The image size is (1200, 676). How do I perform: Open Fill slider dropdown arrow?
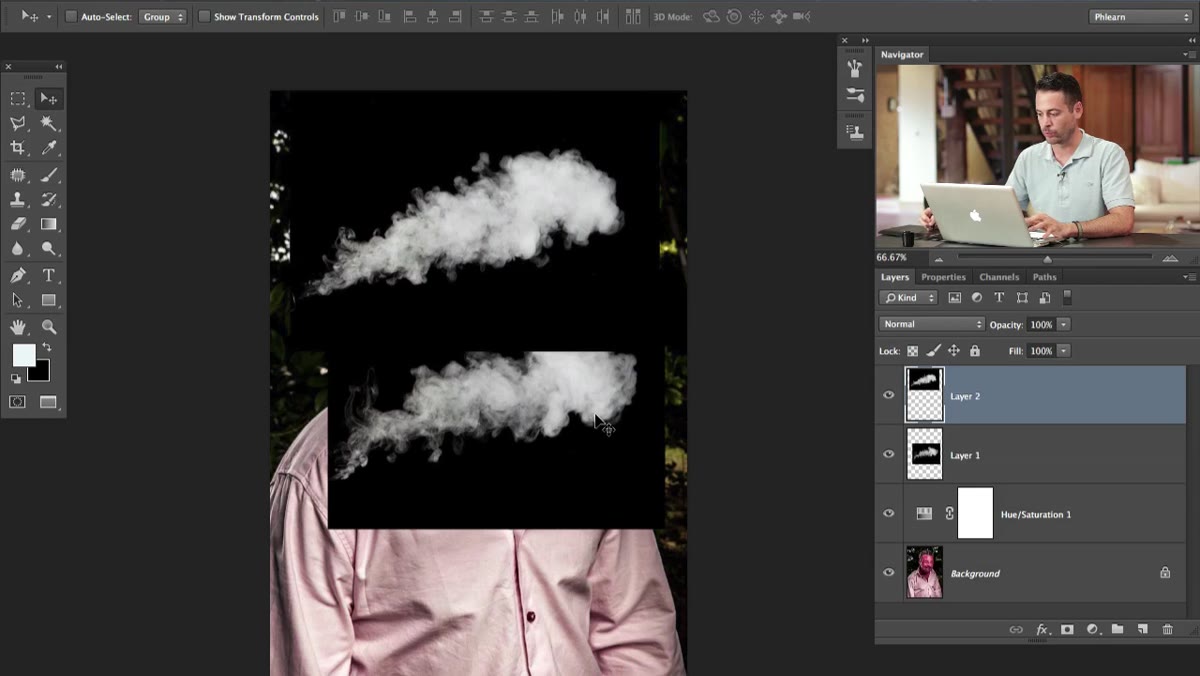[x=1063, y=351]
